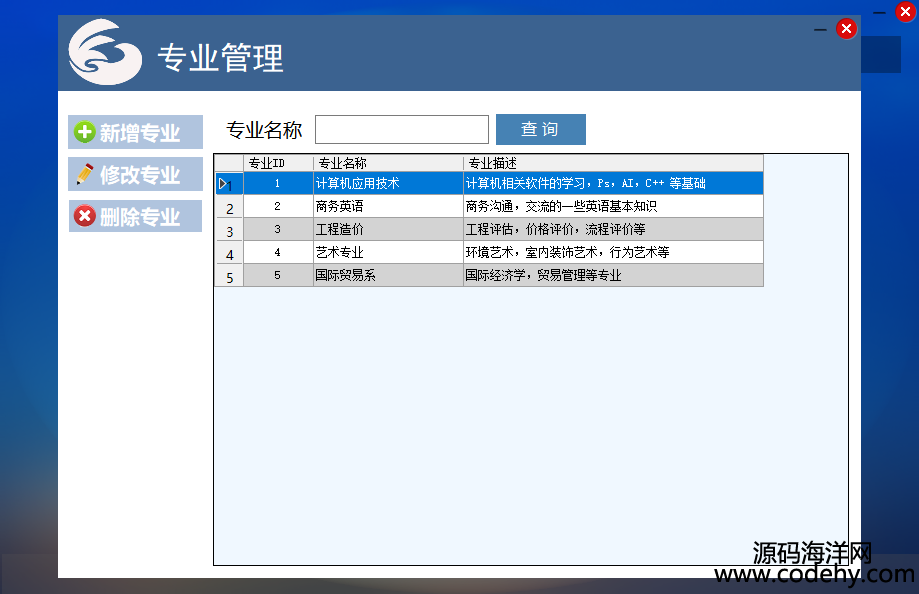Click the pencil icon for 修改专业

(85, 175)
